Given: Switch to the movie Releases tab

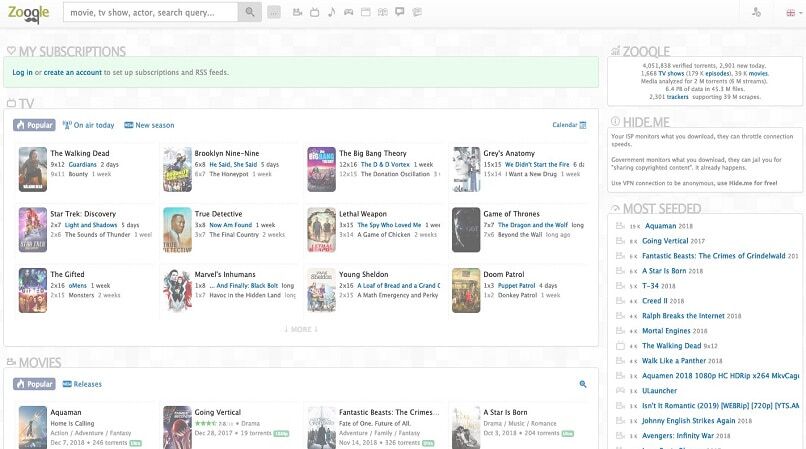Looking at the screenshot, I should tap(82, 384).
